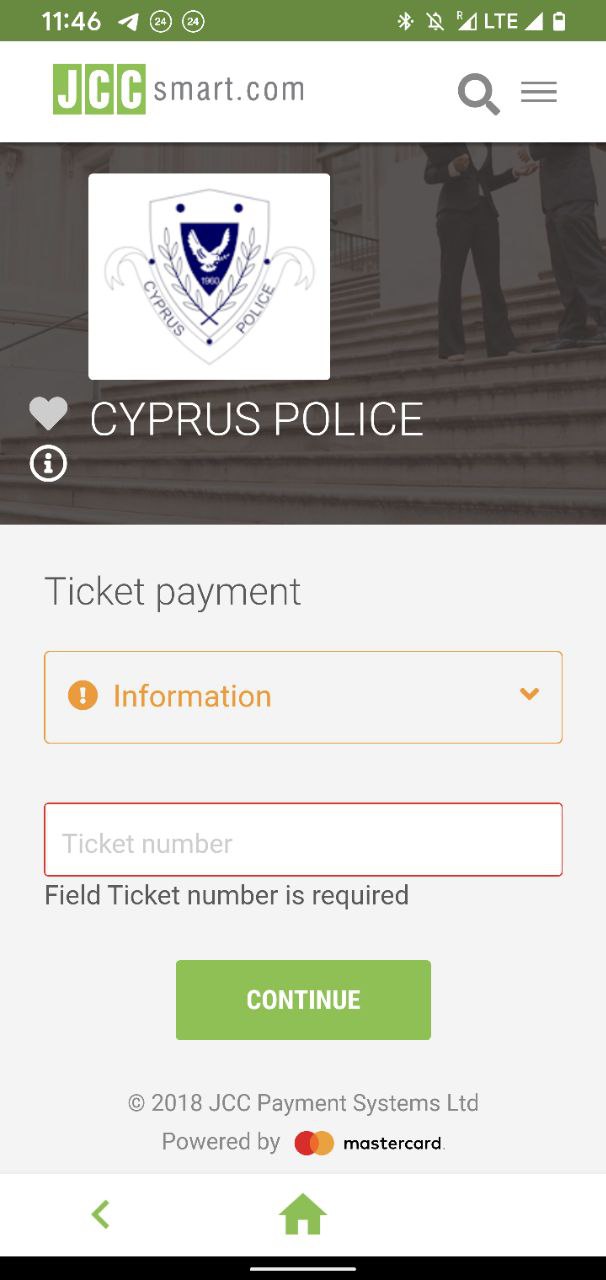Focus the Ticket number field

(x=303, y=841)
